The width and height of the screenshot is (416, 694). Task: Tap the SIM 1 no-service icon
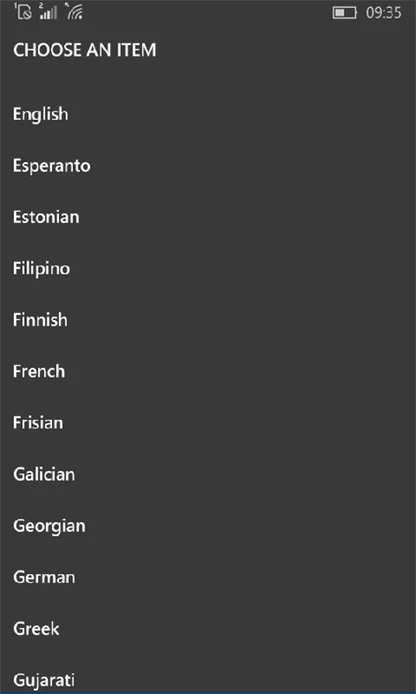[x=23, y=12]
